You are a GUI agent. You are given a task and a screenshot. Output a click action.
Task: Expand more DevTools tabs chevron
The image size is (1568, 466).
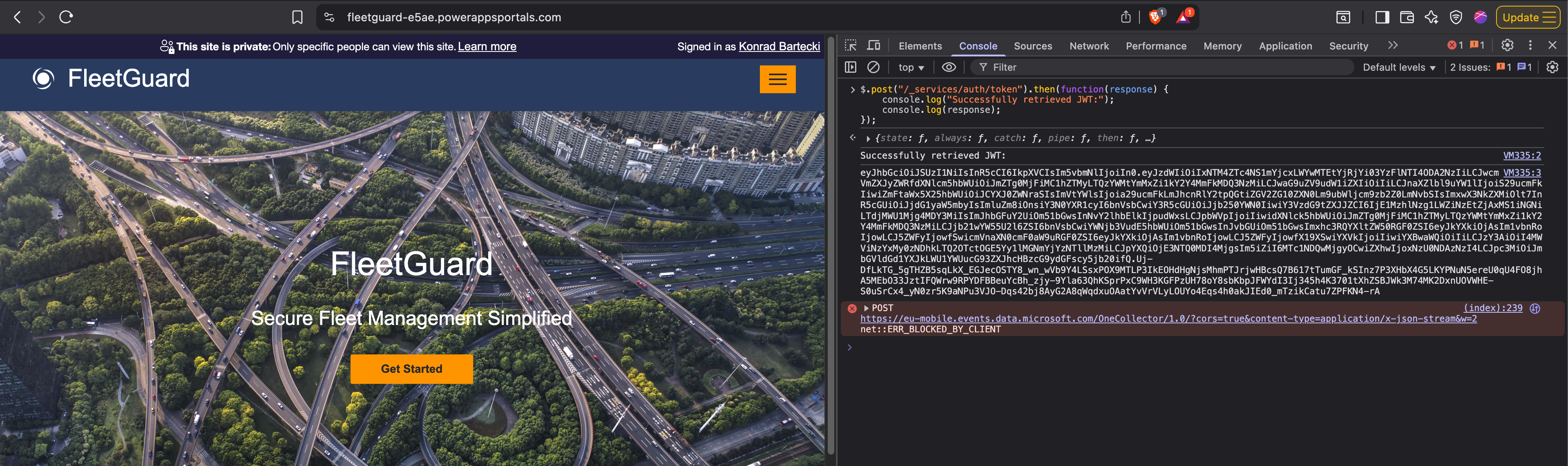click(x=1393, y=45)
